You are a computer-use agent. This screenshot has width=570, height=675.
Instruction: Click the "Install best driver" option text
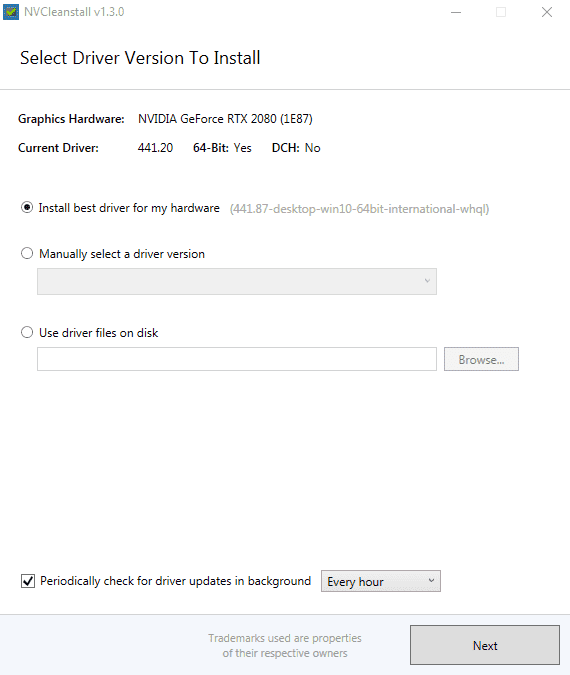pyautogui.click(x=129, y=208)
